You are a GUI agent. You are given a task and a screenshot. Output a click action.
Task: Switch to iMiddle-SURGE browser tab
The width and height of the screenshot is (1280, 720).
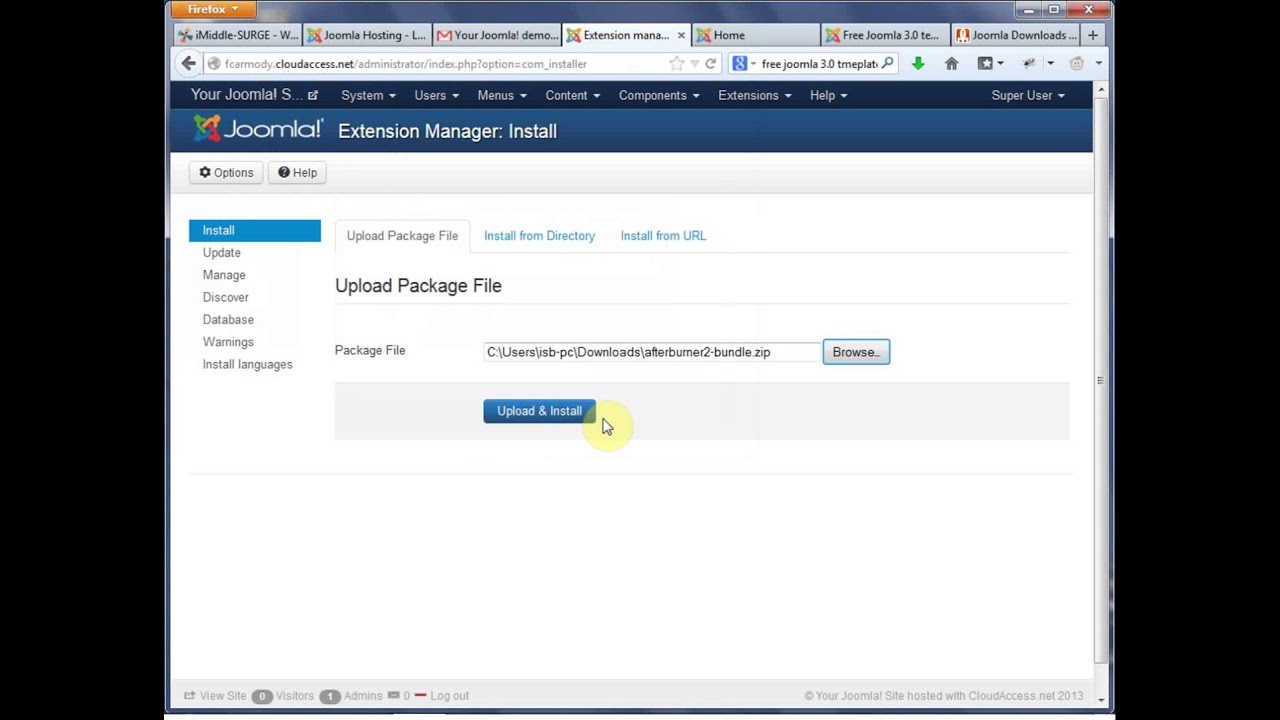coord(237,35)
